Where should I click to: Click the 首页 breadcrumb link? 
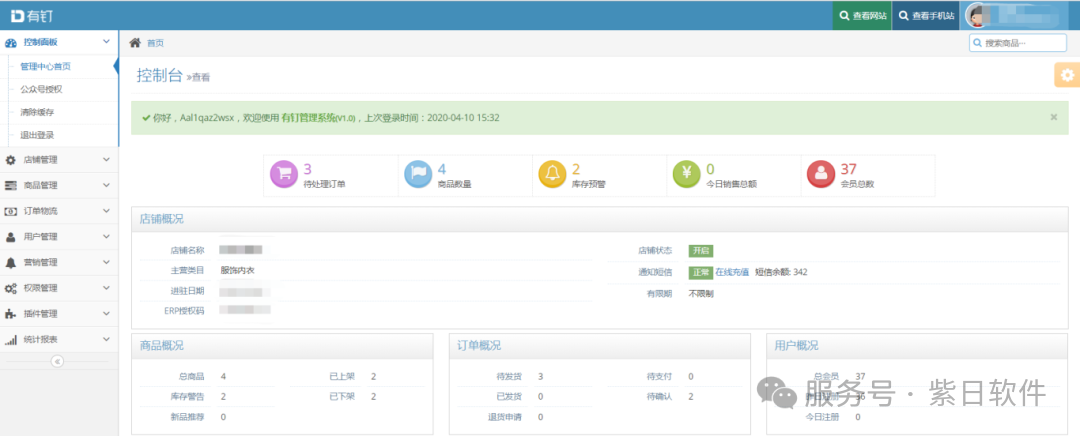click(x=156, y=43)
